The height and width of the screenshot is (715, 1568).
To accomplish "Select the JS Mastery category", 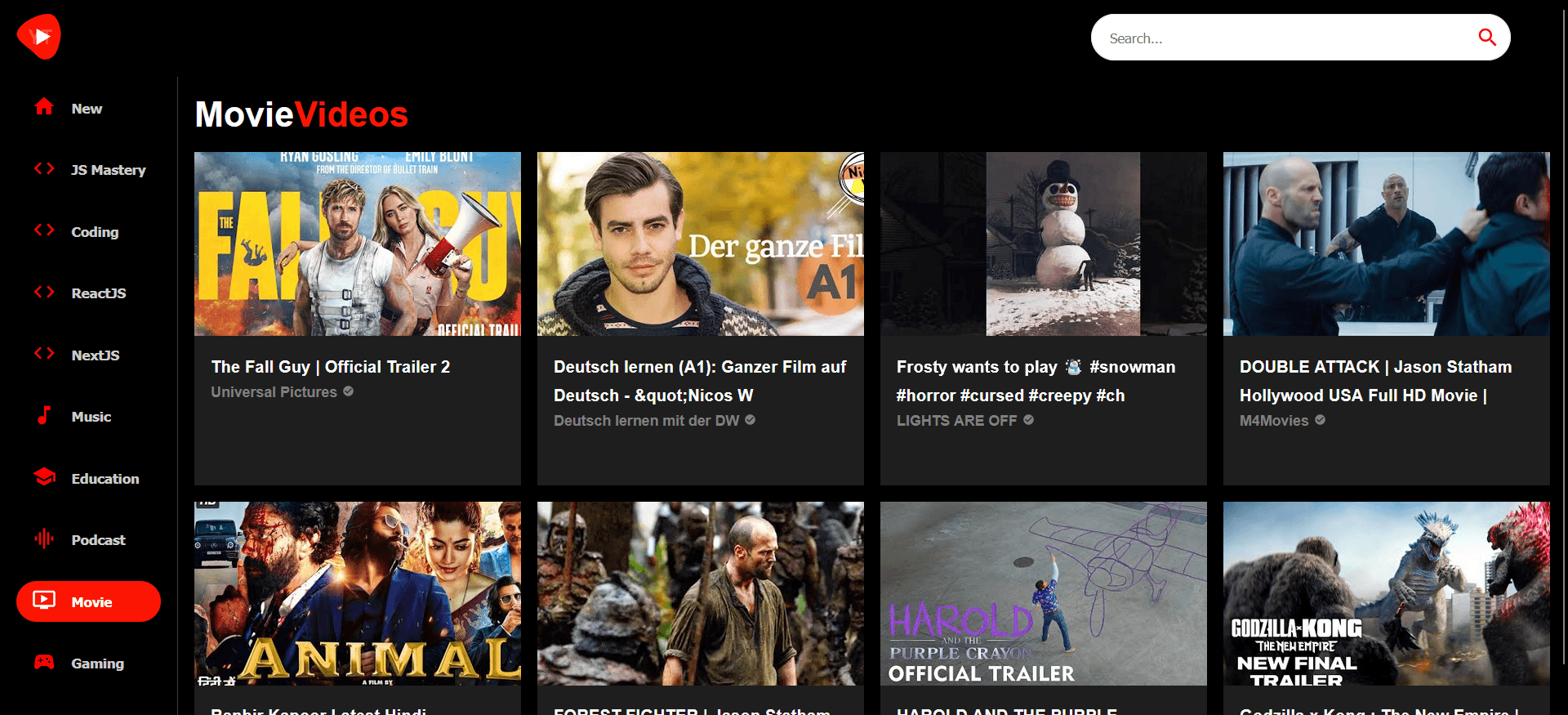I will pyautogui.click(x=88, y=170).
